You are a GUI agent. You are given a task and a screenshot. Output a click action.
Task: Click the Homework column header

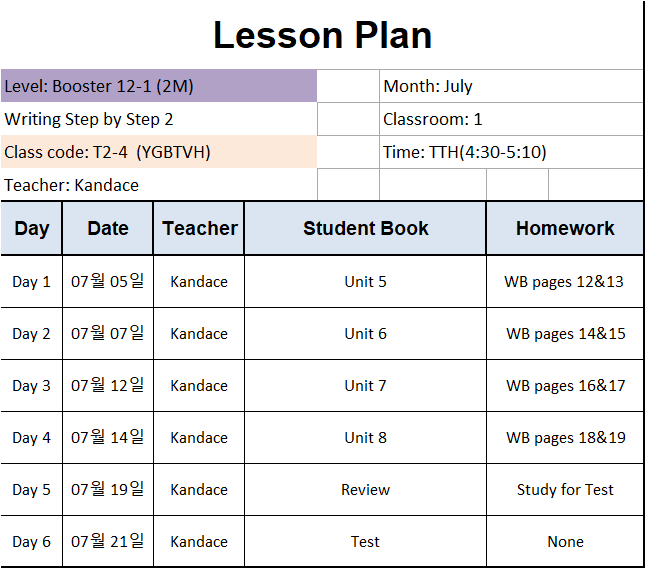[x=565, y=228]
